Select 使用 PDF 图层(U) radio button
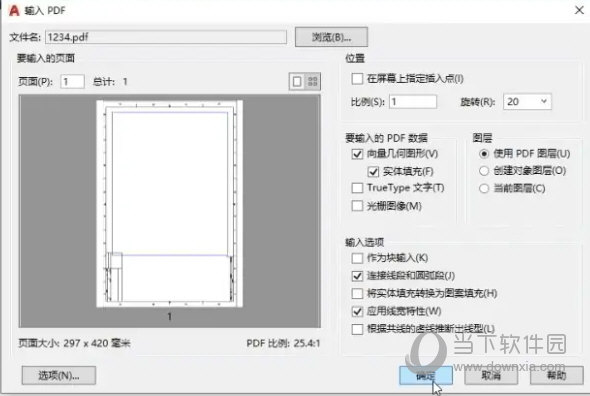The width and height of the screenshot is (590, 396). coord(484,154)
